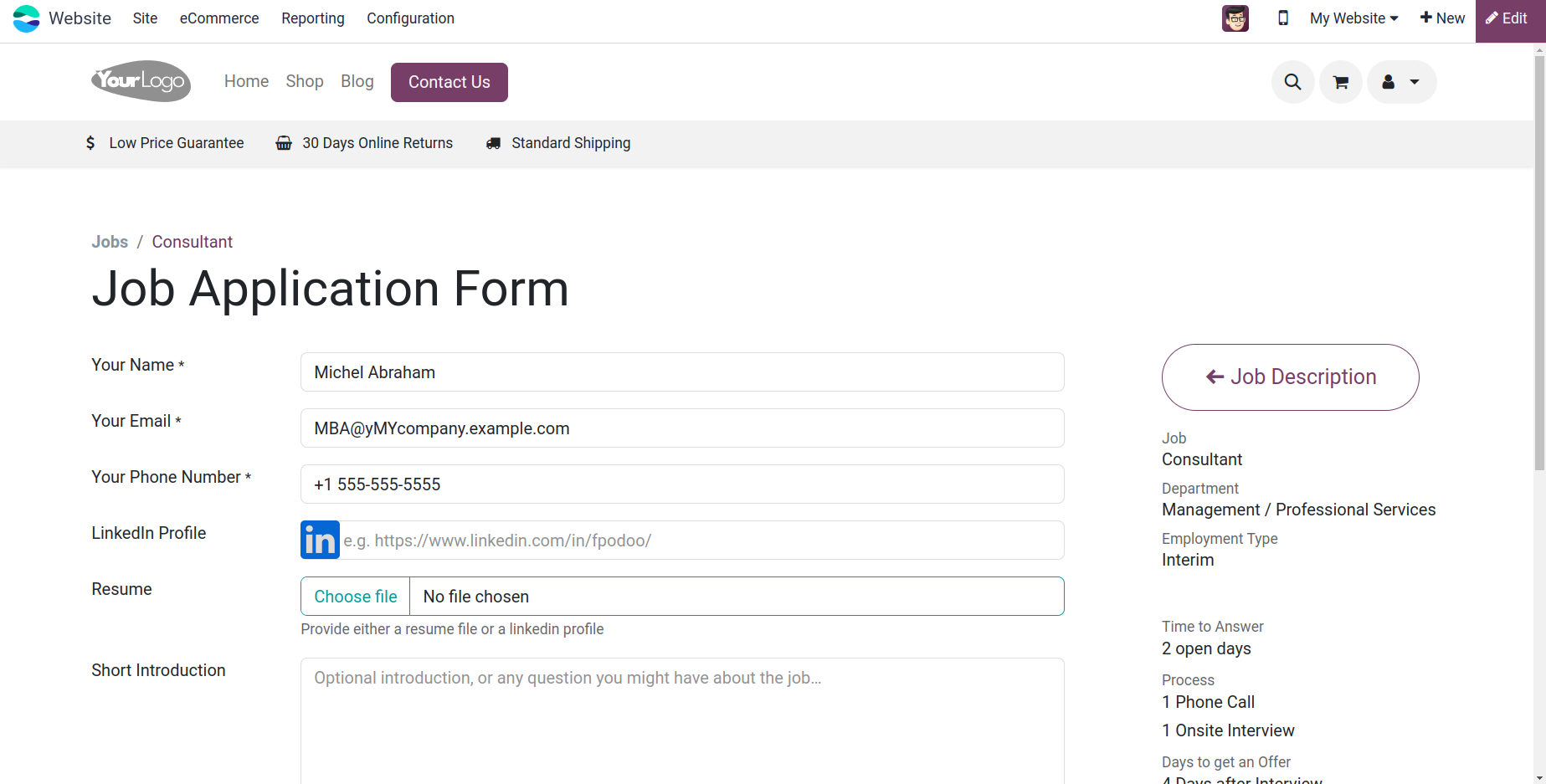This screenshot has width=1546, height=784.
Task: Open the search magnifier icon
Action: pos(1293,82)
